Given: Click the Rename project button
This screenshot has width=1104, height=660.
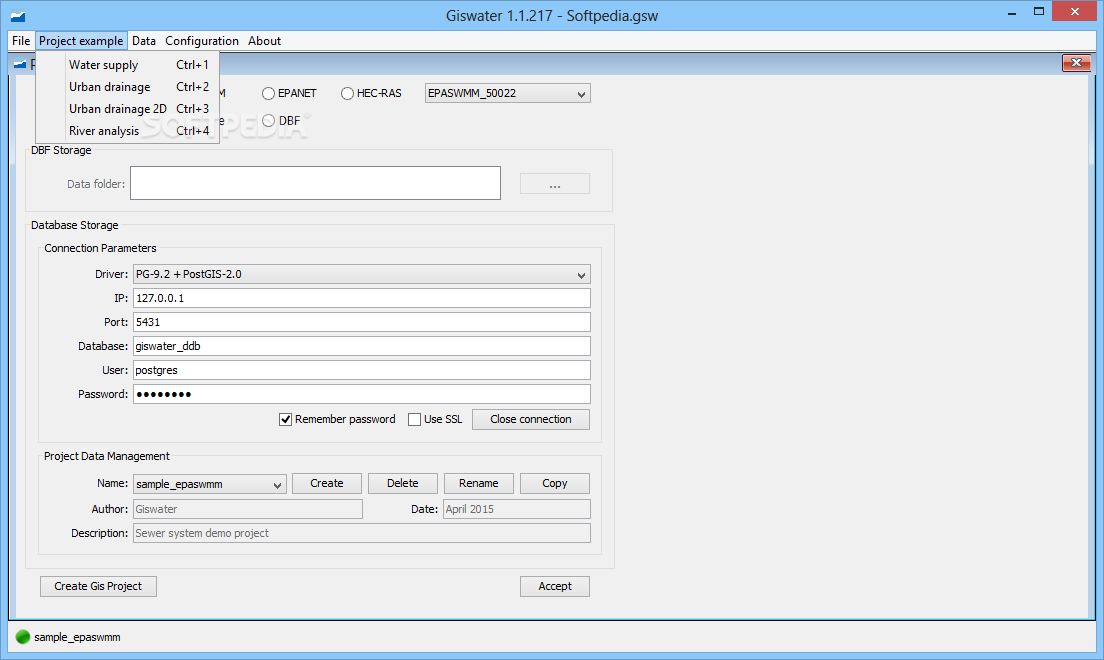Looking at the screenshot, I should point(479,483).
